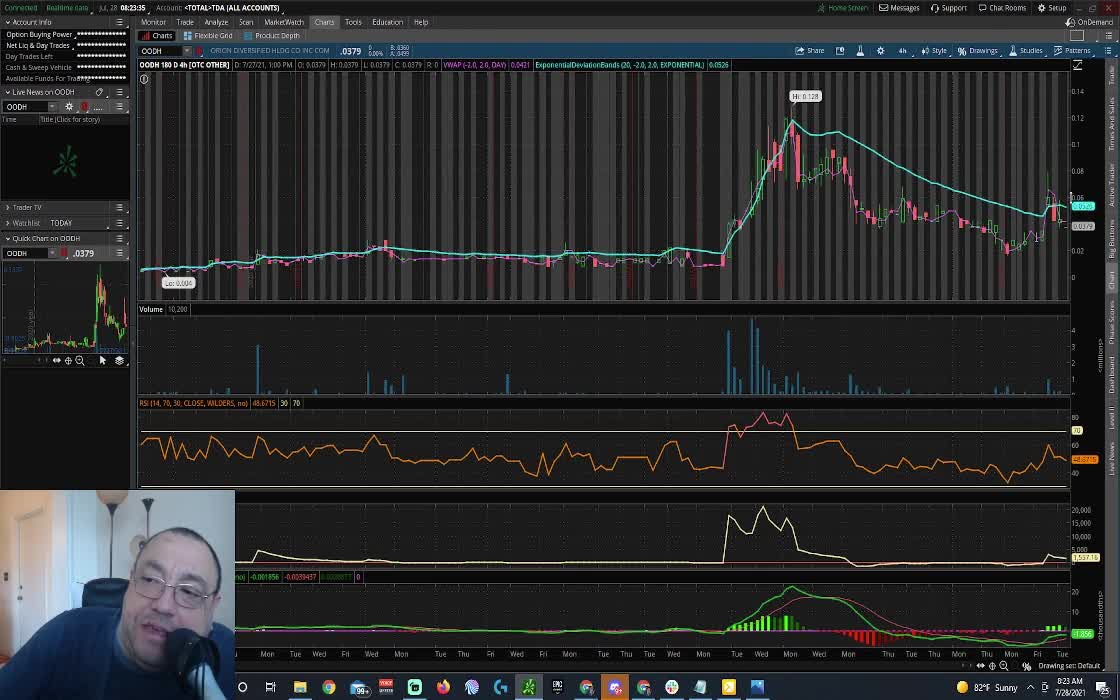Viewport: 1120px width, 700px height.
Task: Click the Live News link/clip icon
Action: pyautogui.click(x=99, y=92)
